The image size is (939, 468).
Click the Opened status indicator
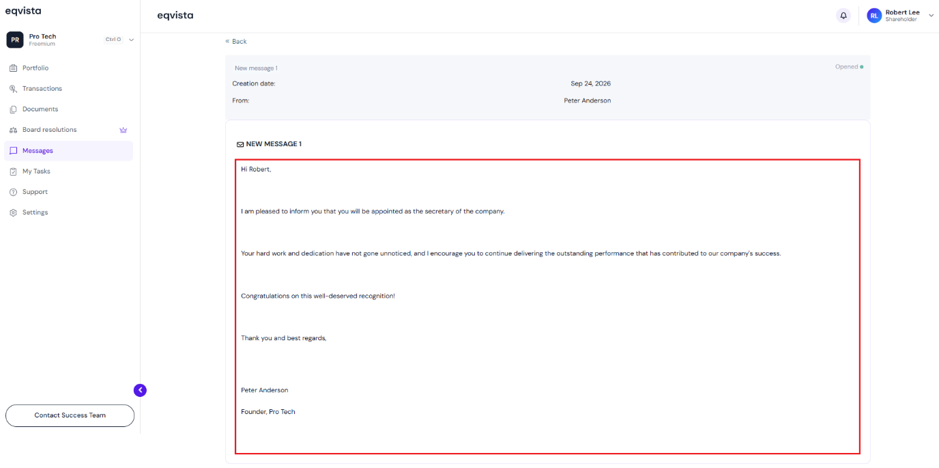849,67
